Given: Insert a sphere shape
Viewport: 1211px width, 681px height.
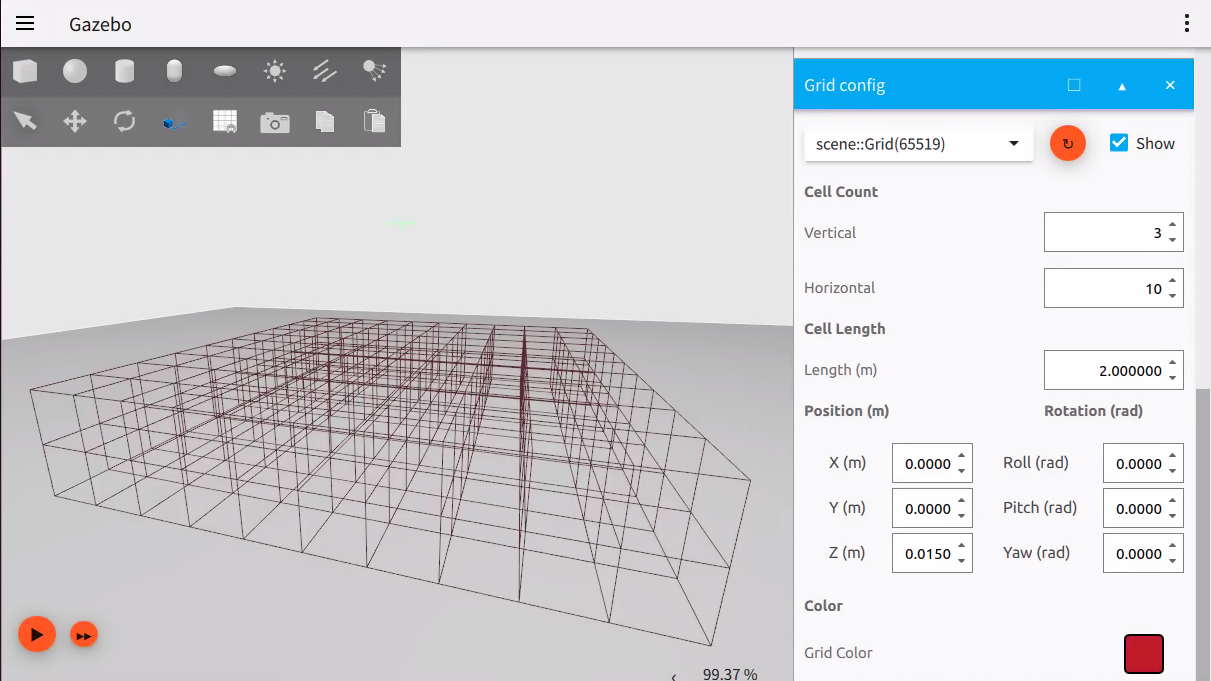Looking at the screenshot, I should click(75, 71).
